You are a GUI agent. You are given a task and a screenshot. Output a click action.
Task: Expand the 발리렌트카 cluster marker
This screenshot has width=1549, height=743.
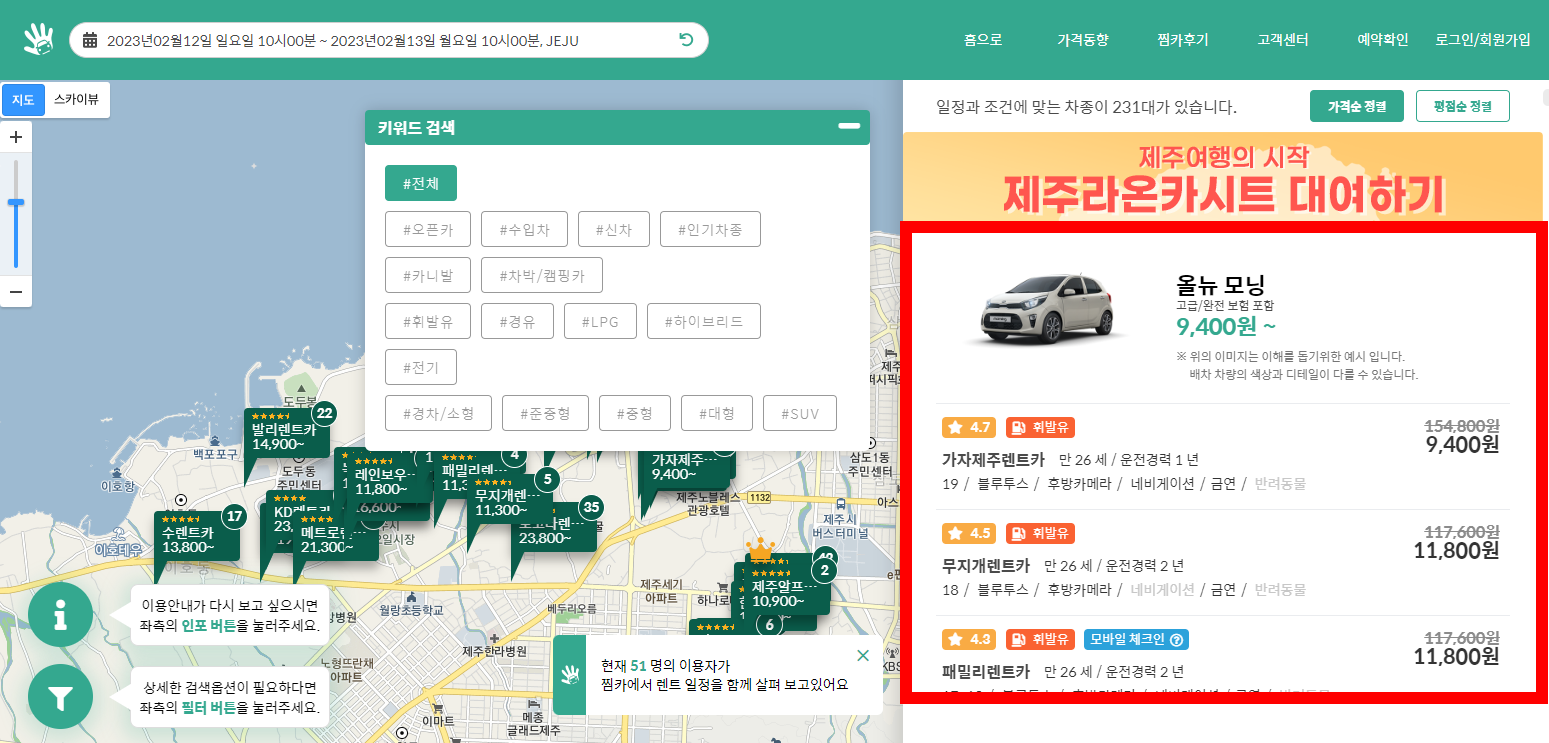click(286, 436)
